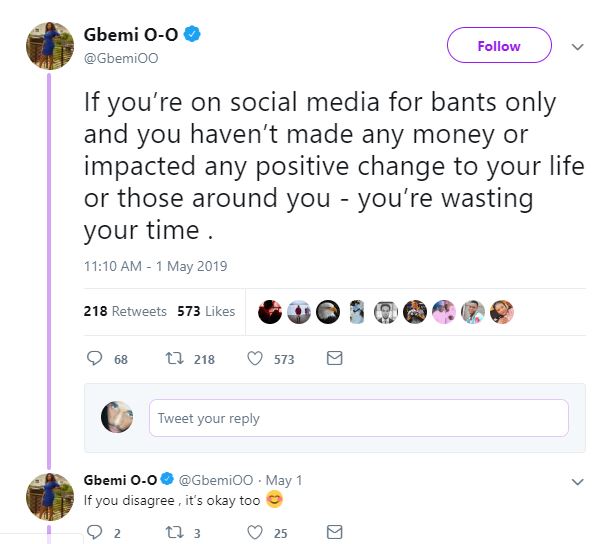The image size is (606, 544).
Task: Like the 'If you disagree' tweet
Action: 255,532
